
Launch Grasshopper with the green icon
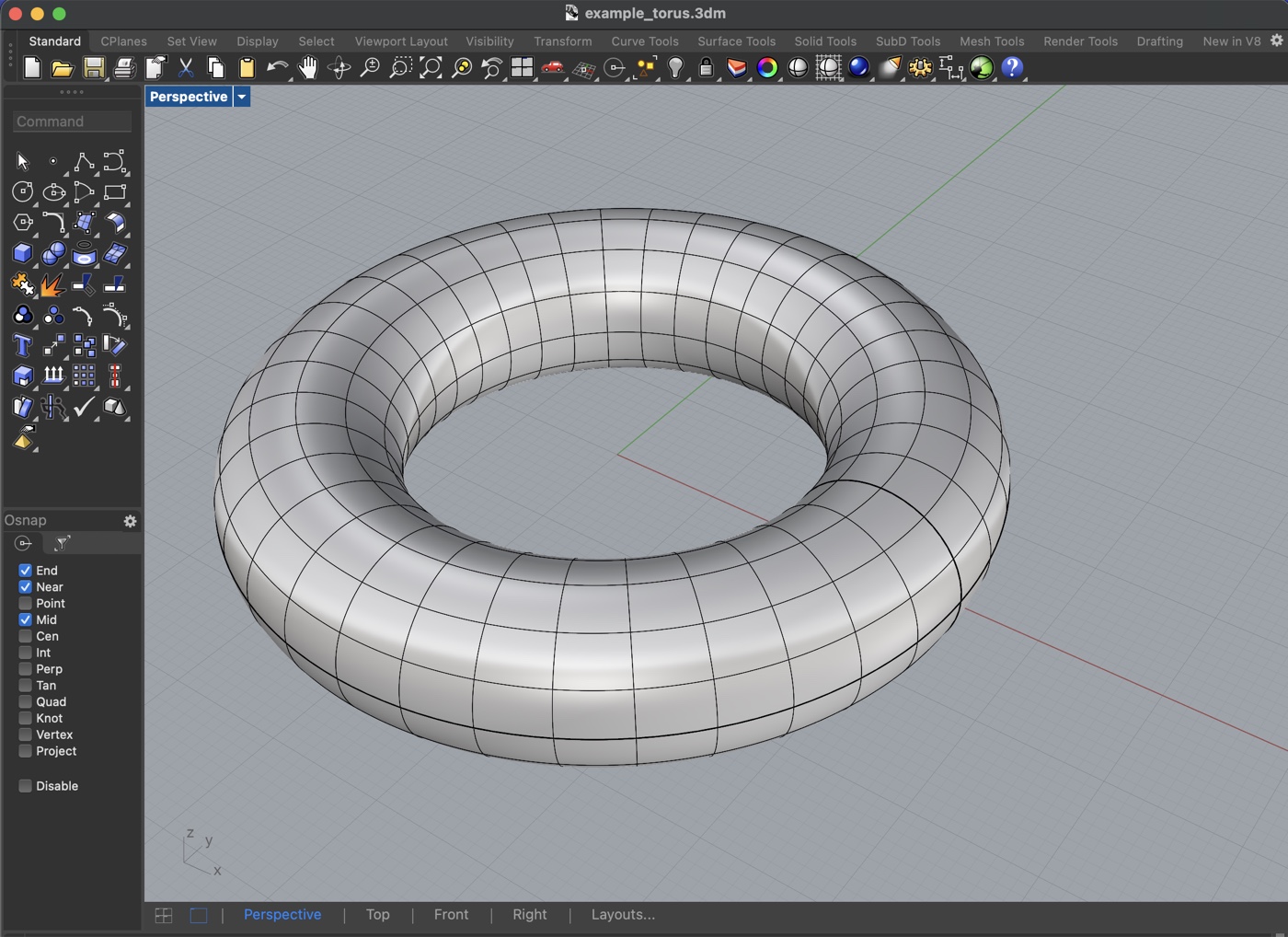point(982,67)
